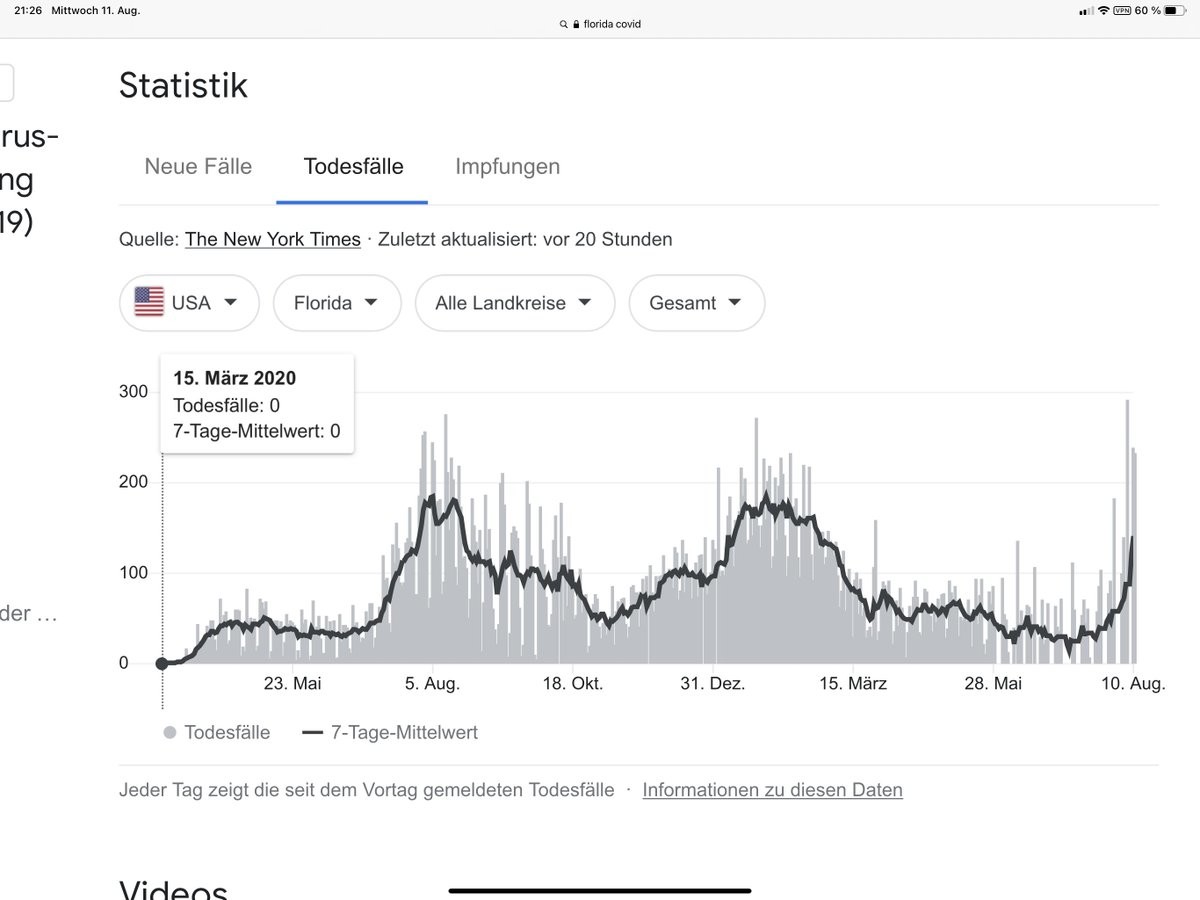Image resolution: width=1200 pixels, height=900 pixels.
Task: Tap the VPN badge in status bar
Action: (x=1122, y=10)
